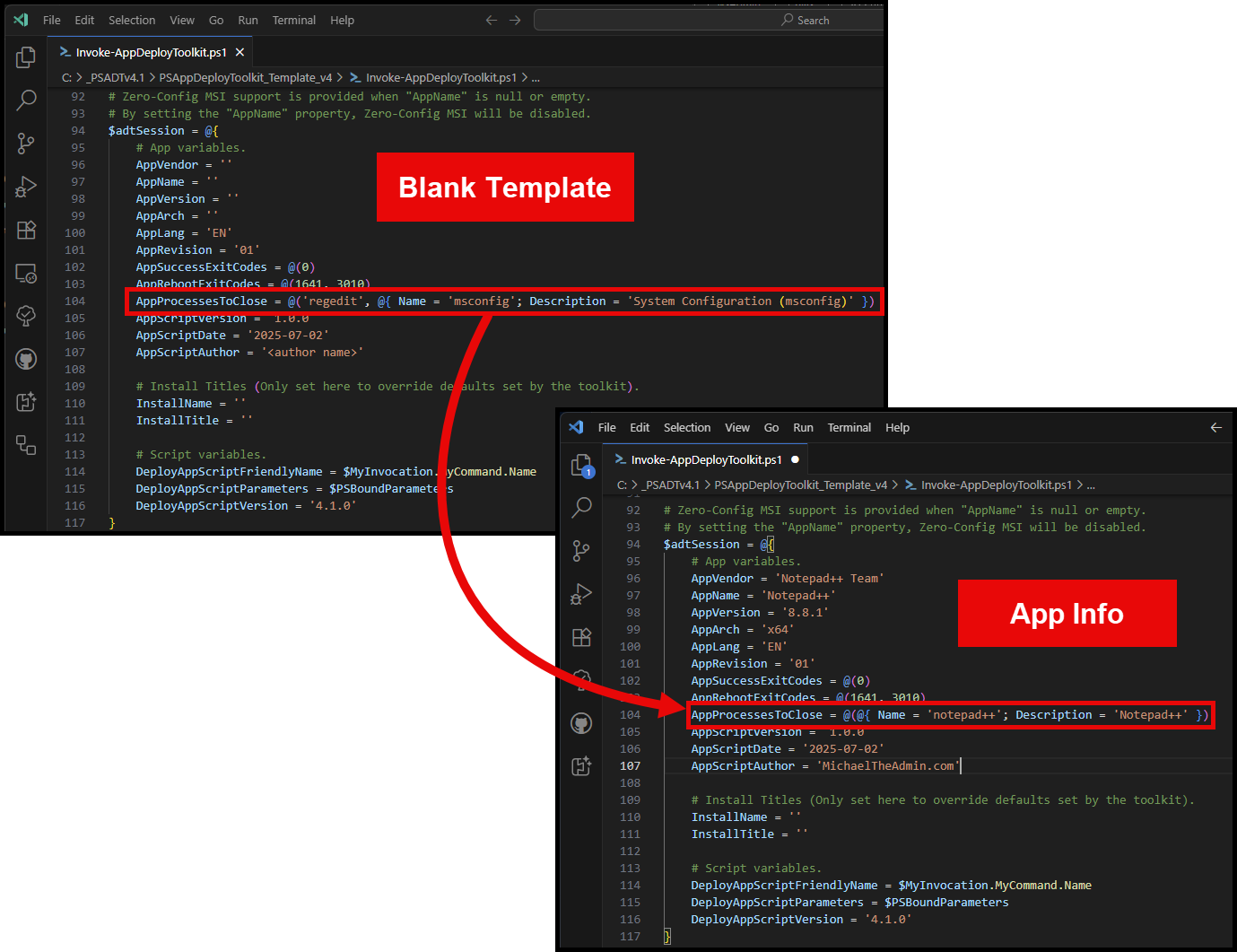Open Explorer with badge in App Info window

(581, 465)
